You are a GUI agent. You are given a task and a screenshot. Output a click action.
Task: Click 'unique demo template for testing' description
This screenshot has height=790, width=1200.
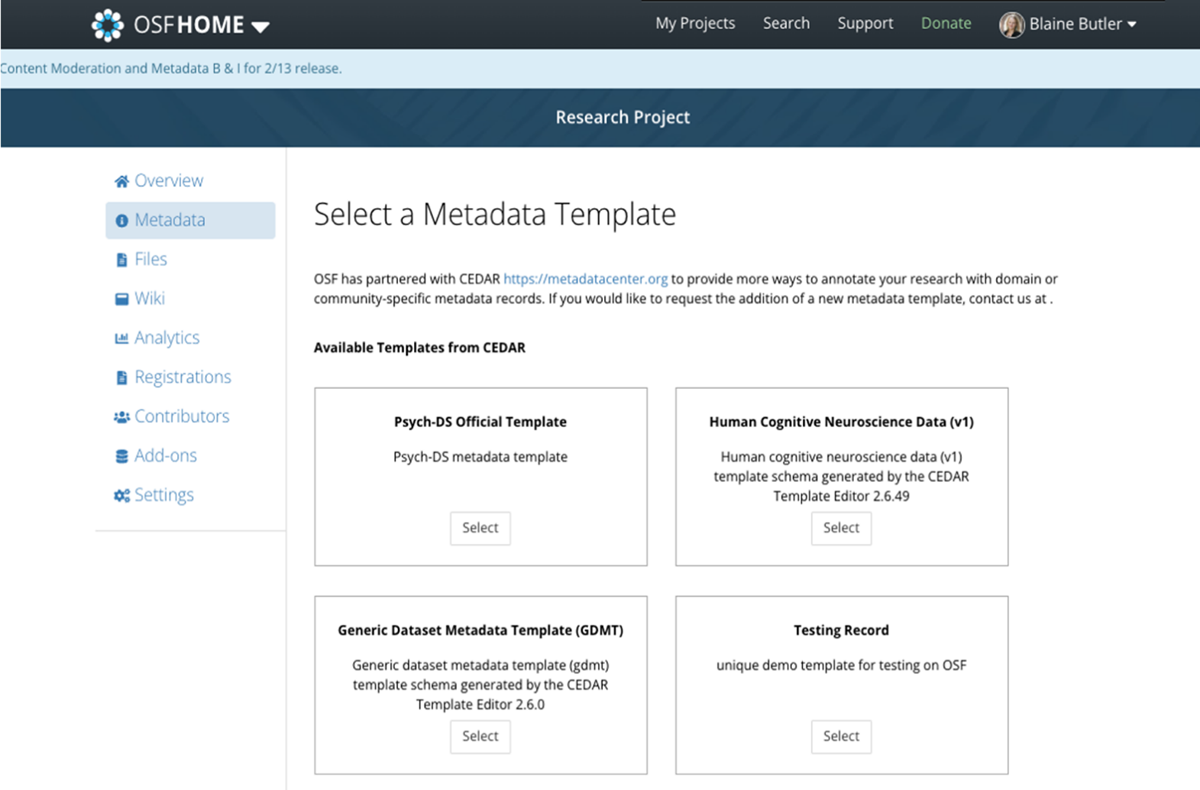coord(841,666)
